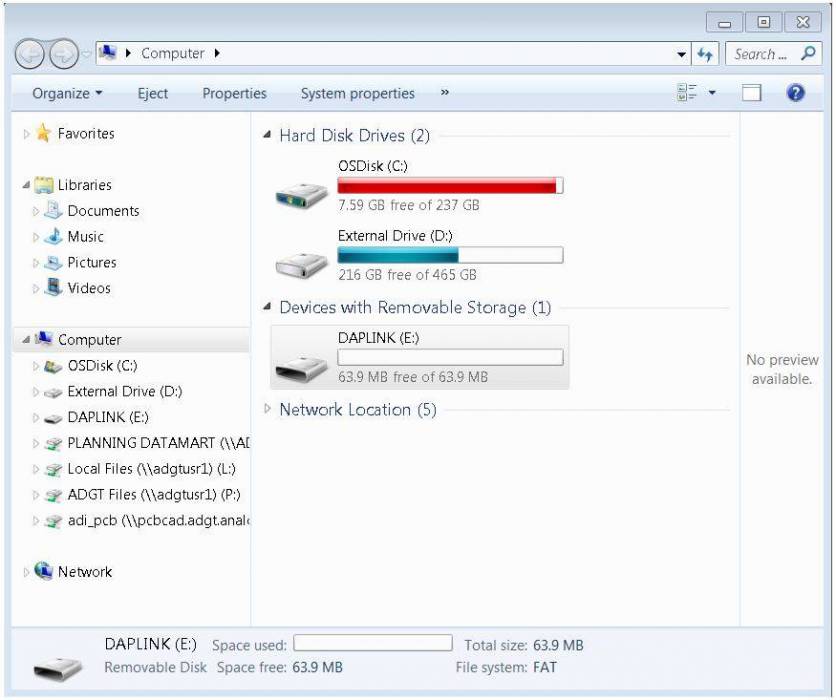Screen dimensions: 836x700
Task: Click the computer icon in address bar
Action: 108,53
